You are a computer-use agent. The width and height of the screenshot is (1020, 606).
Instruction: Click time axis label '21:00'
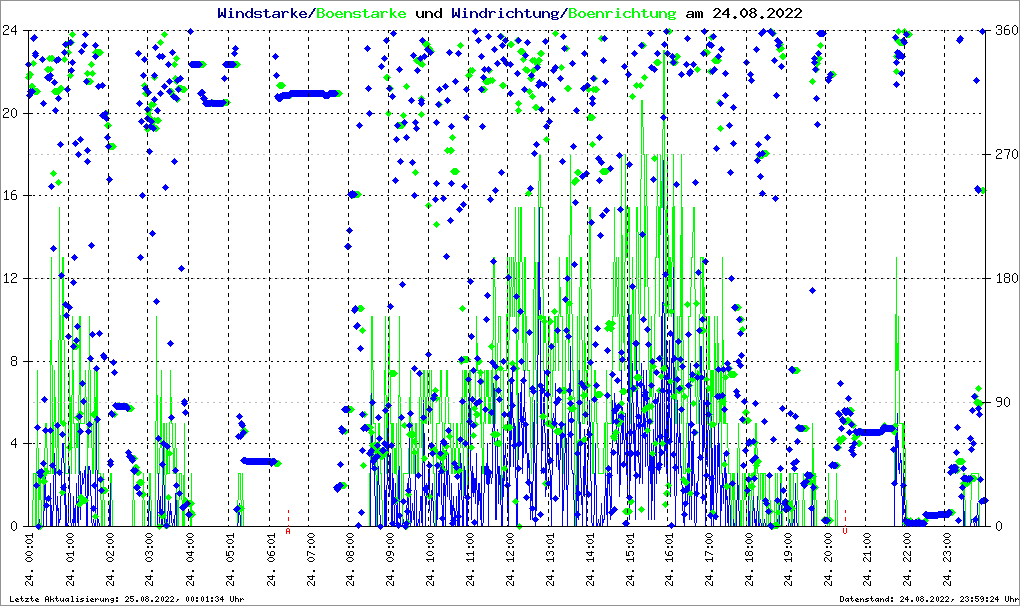point(866,549)
